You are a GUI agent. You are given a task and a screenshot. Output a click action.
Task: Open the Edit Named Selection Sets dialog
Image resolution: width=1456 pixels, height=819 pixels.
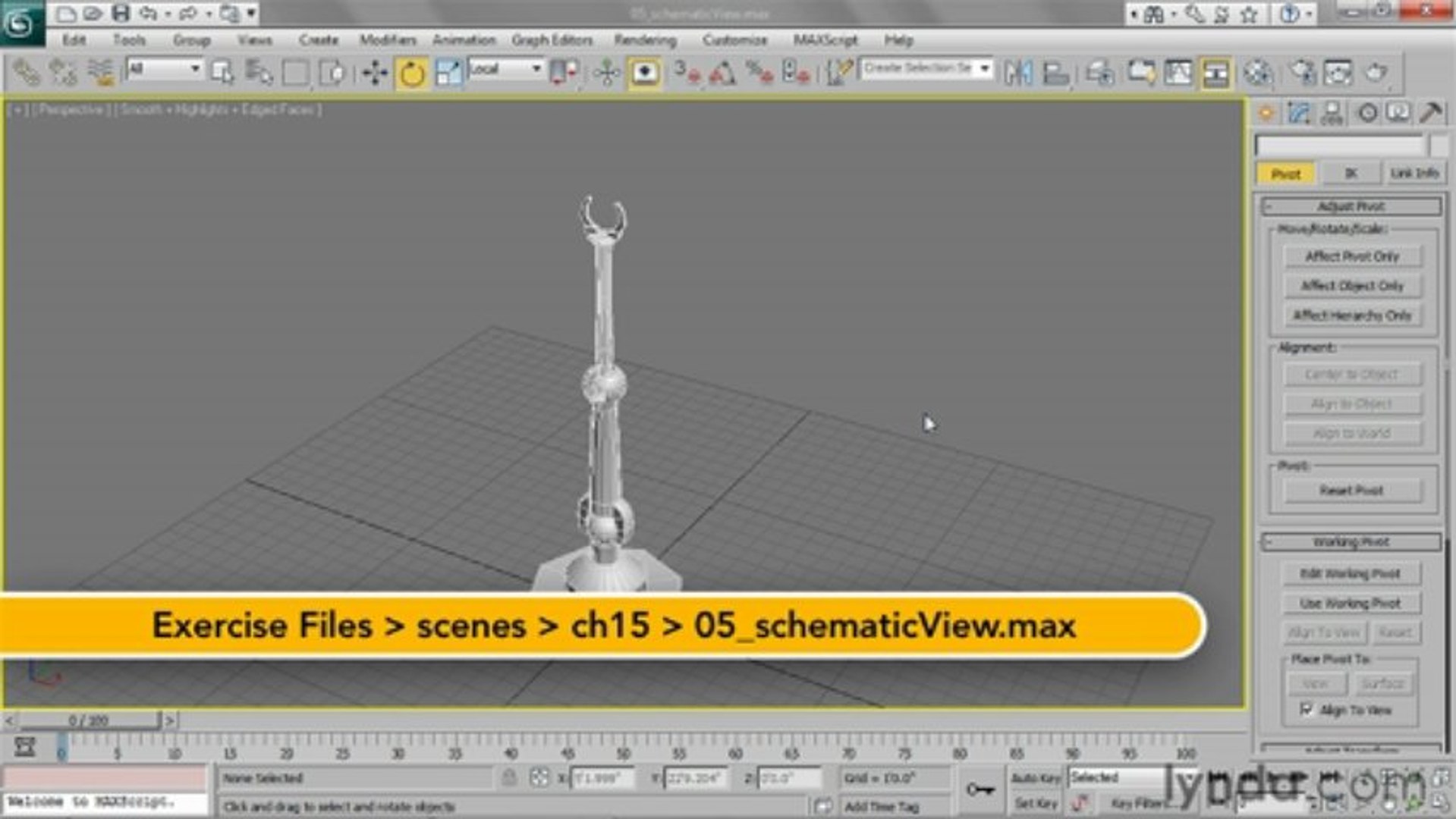pos(838,73)
